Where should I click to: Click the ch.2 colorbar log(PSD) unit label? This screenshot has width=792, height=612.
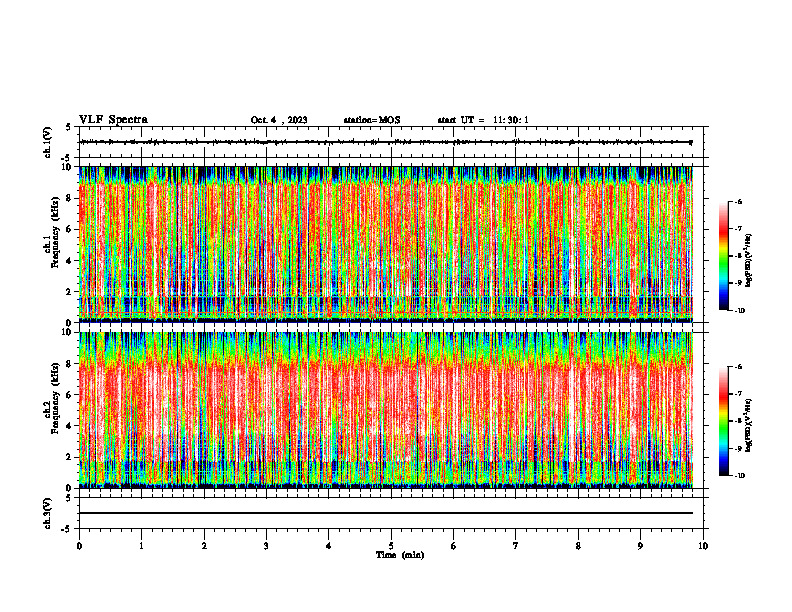(749, 425)
